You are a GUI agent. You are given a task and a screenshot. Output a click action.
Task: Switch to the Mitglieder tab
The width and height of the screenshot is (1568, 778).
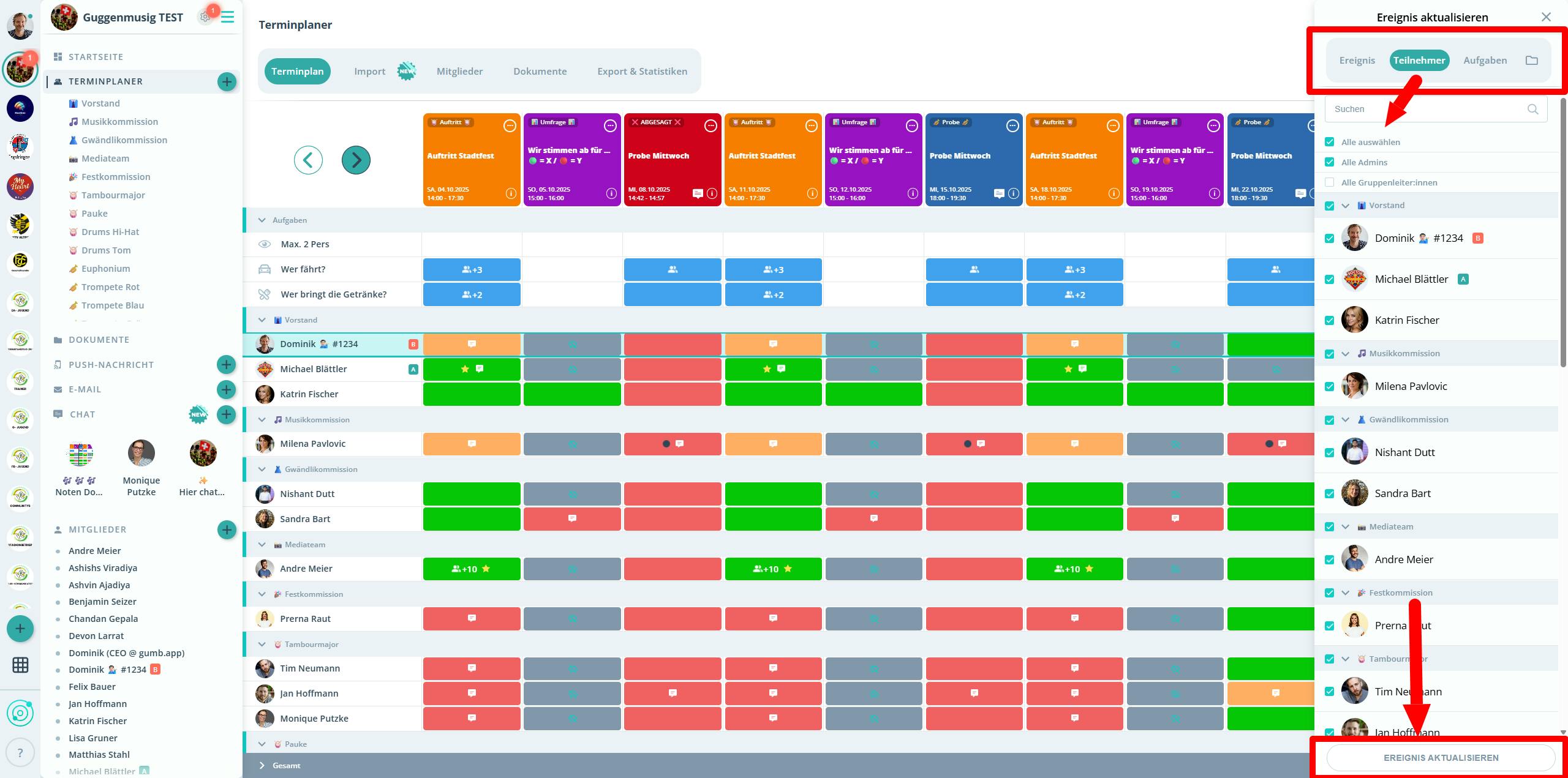pyautogui.click(x=459, y=71)
